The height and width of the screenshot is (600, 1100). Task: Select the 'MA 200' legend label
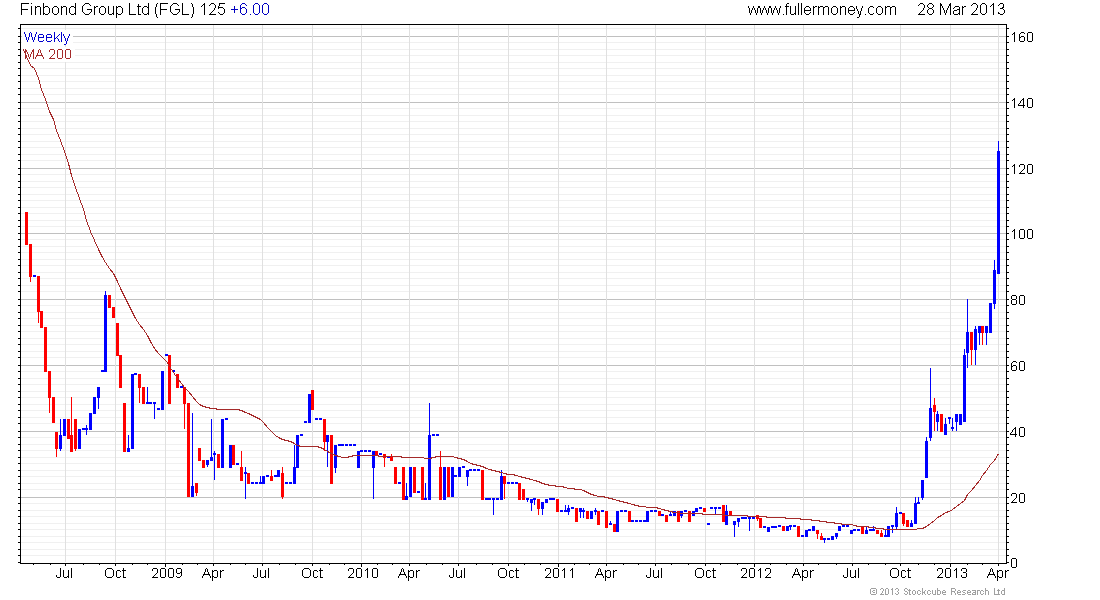click(48, 54)
